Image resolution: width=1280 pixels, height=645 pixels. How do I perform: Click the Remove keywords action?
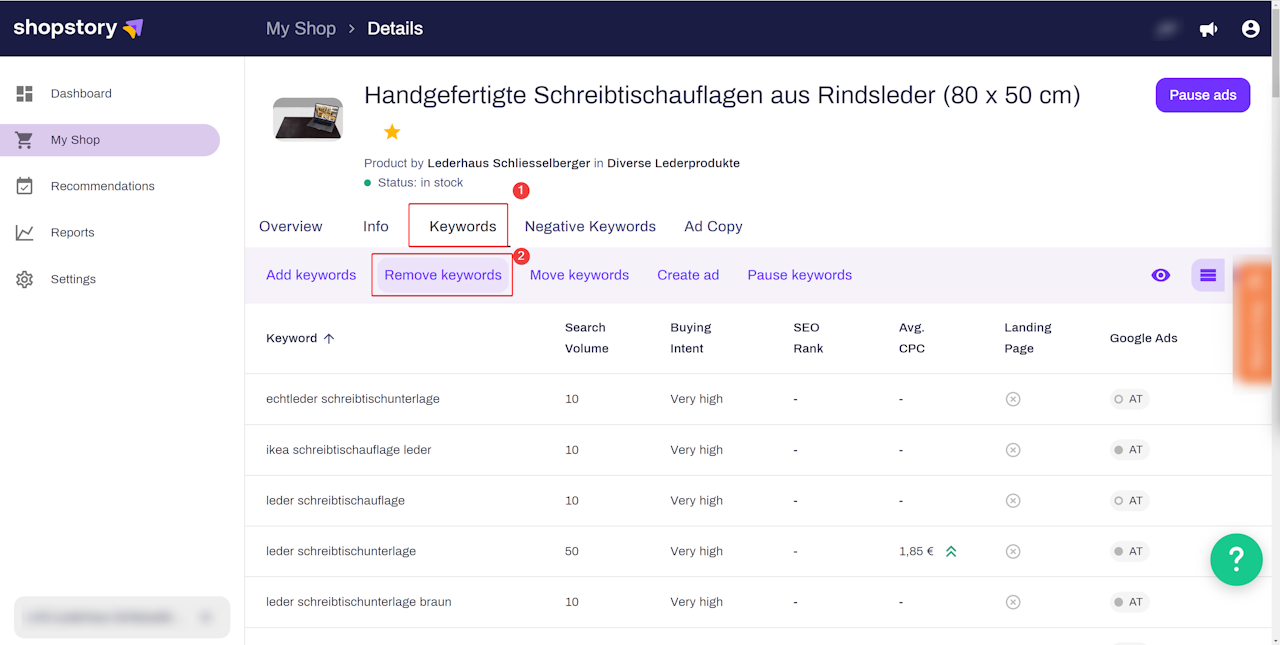click(x=443, y=275)
